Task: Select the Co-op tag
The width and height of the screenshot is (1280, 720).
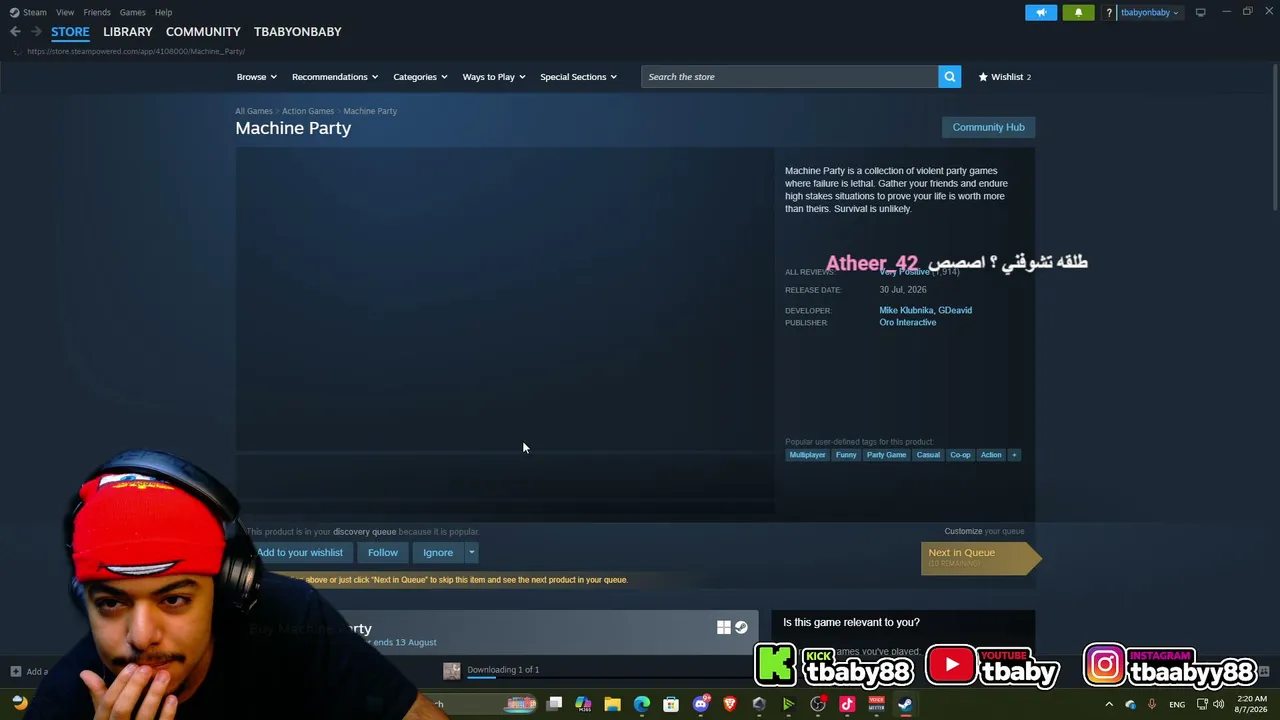Action: pyautogui.click(x=960, y=455)
